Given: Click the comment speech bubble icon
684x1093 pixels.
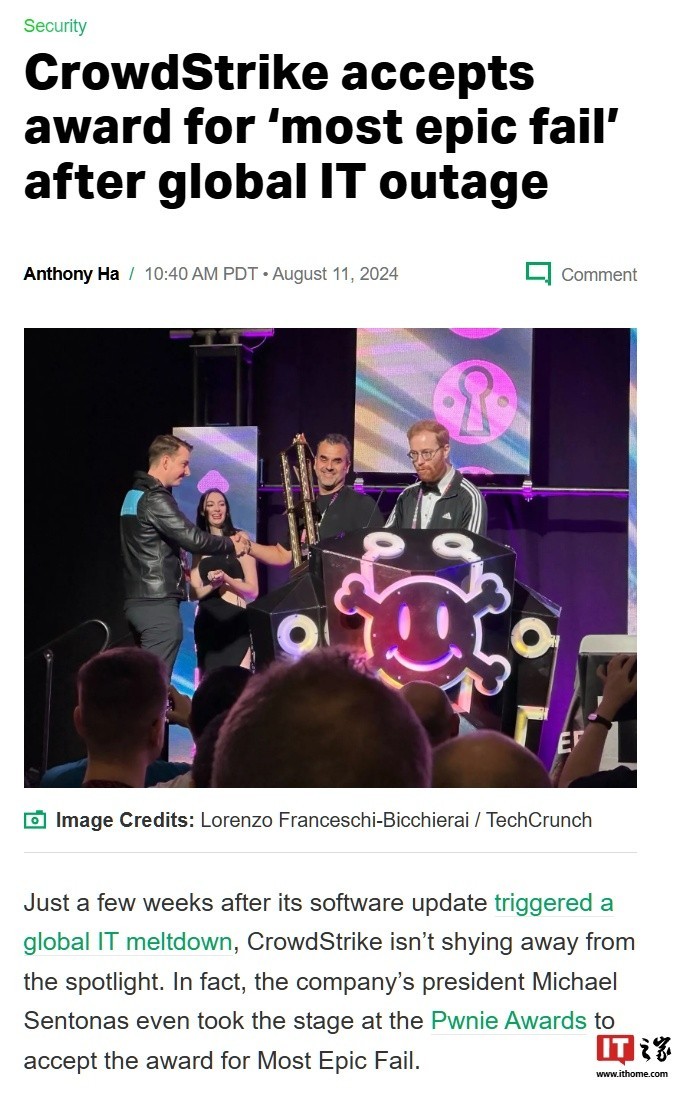Looking at the screenshot, I should 538,274.
